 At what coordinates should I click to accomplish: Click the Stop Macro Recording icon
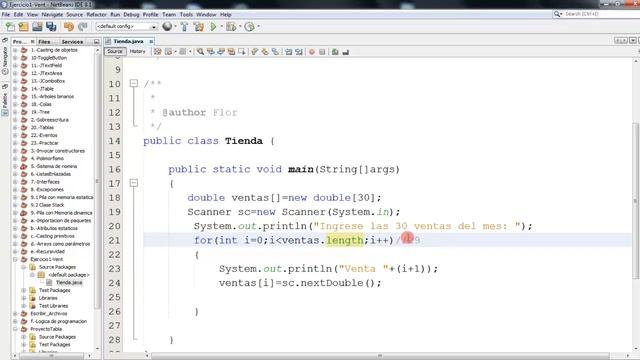tap(322, 52)
